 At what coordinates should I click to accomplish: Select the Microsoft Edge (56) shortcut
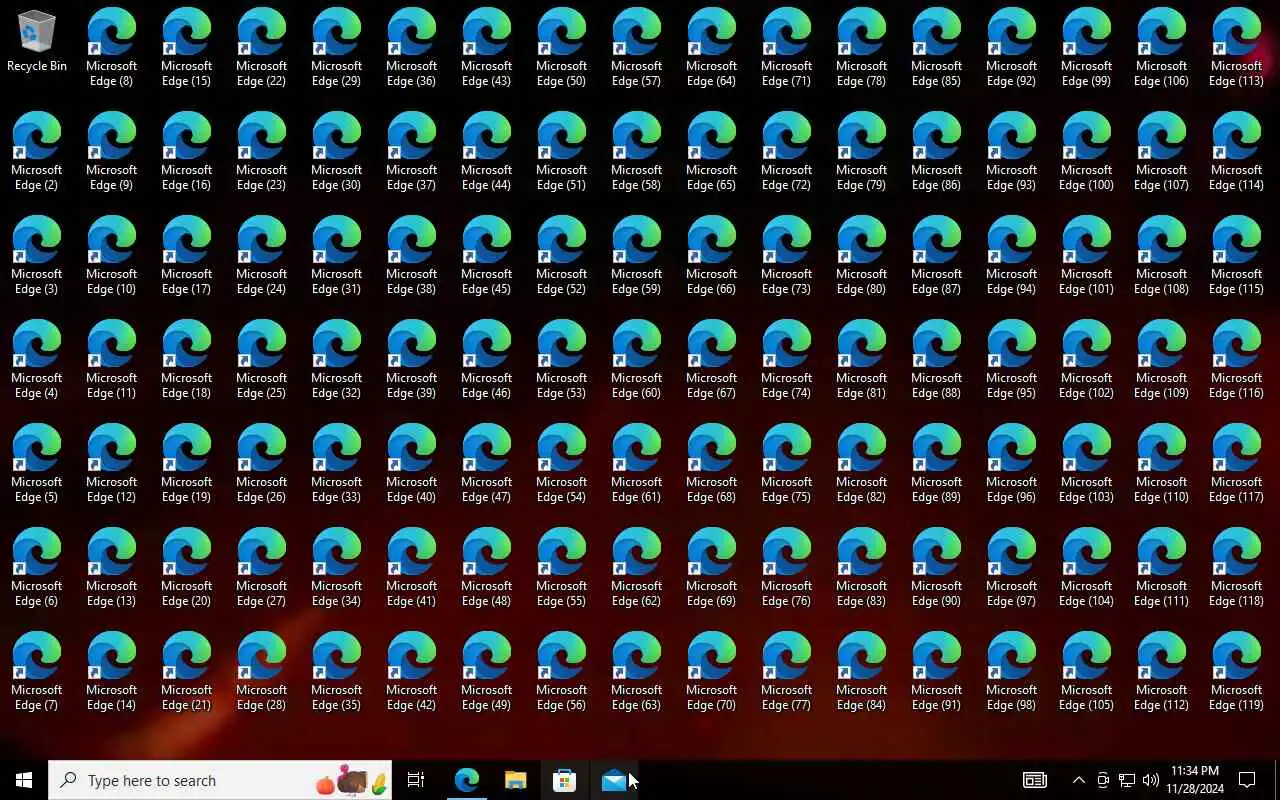click(x=562, y=672)
